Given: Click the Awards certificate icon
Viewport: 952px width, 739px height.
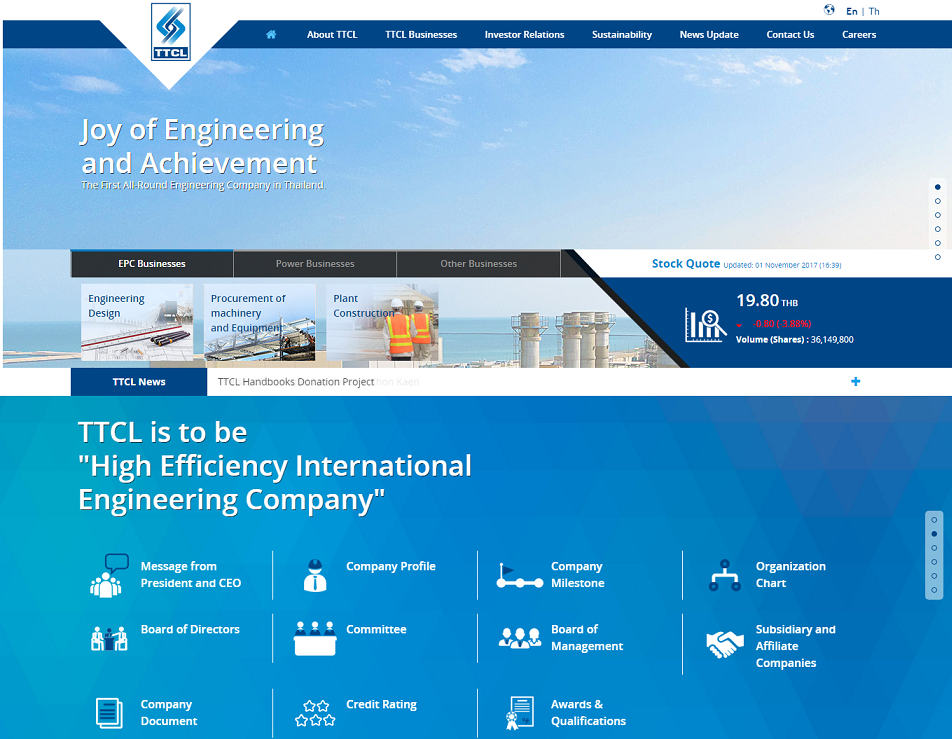Looking at the screenshot, I should 520,713.
